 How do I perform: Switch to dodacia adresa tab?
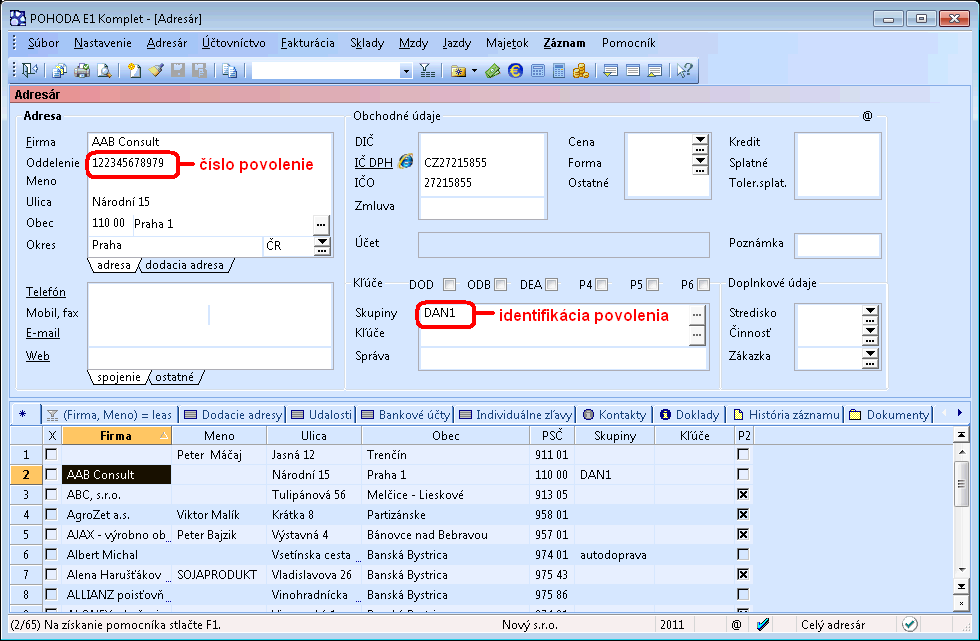(x=184, y=265)
